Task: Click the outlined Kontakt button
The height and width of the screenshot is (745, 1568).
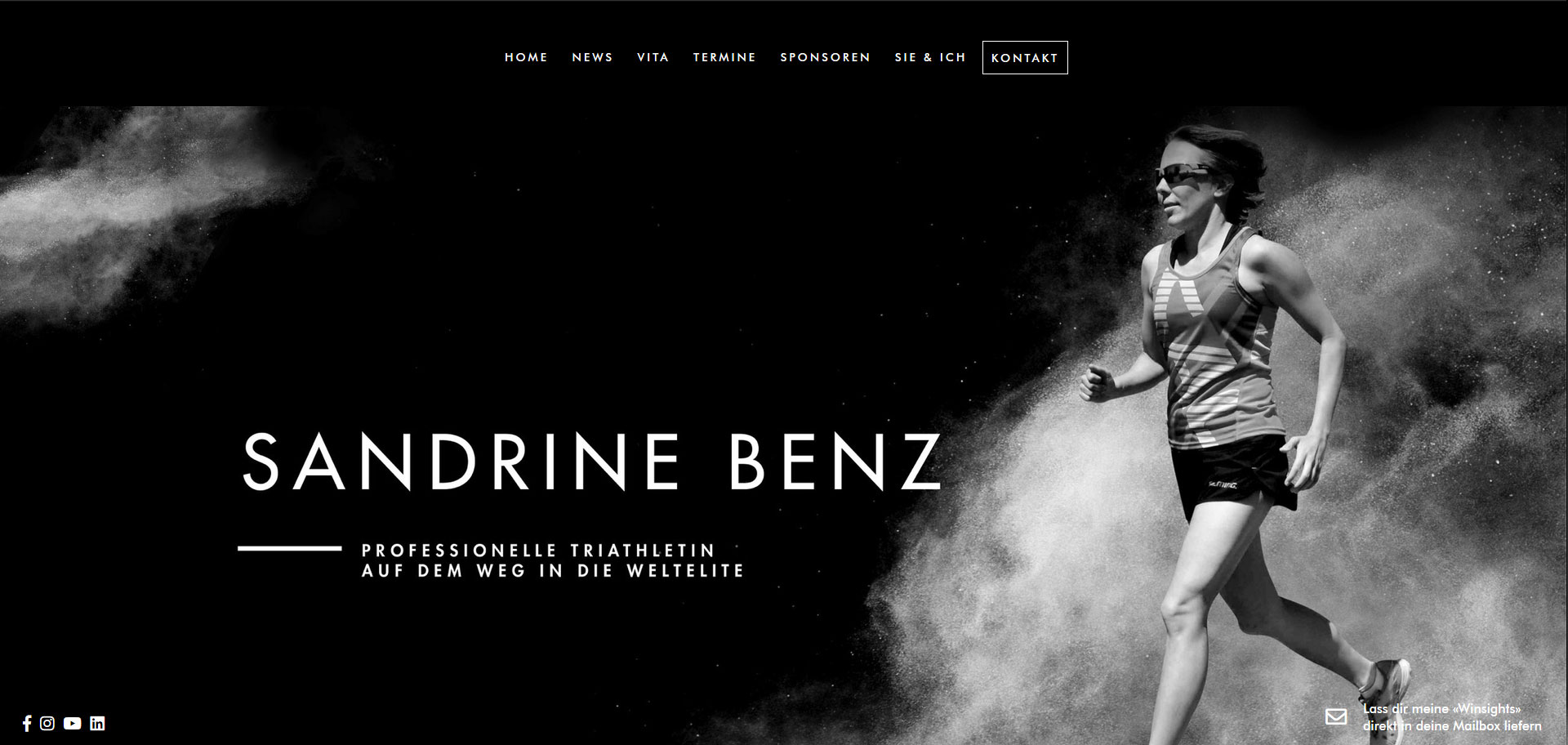Action: [x=1025, y=57]
